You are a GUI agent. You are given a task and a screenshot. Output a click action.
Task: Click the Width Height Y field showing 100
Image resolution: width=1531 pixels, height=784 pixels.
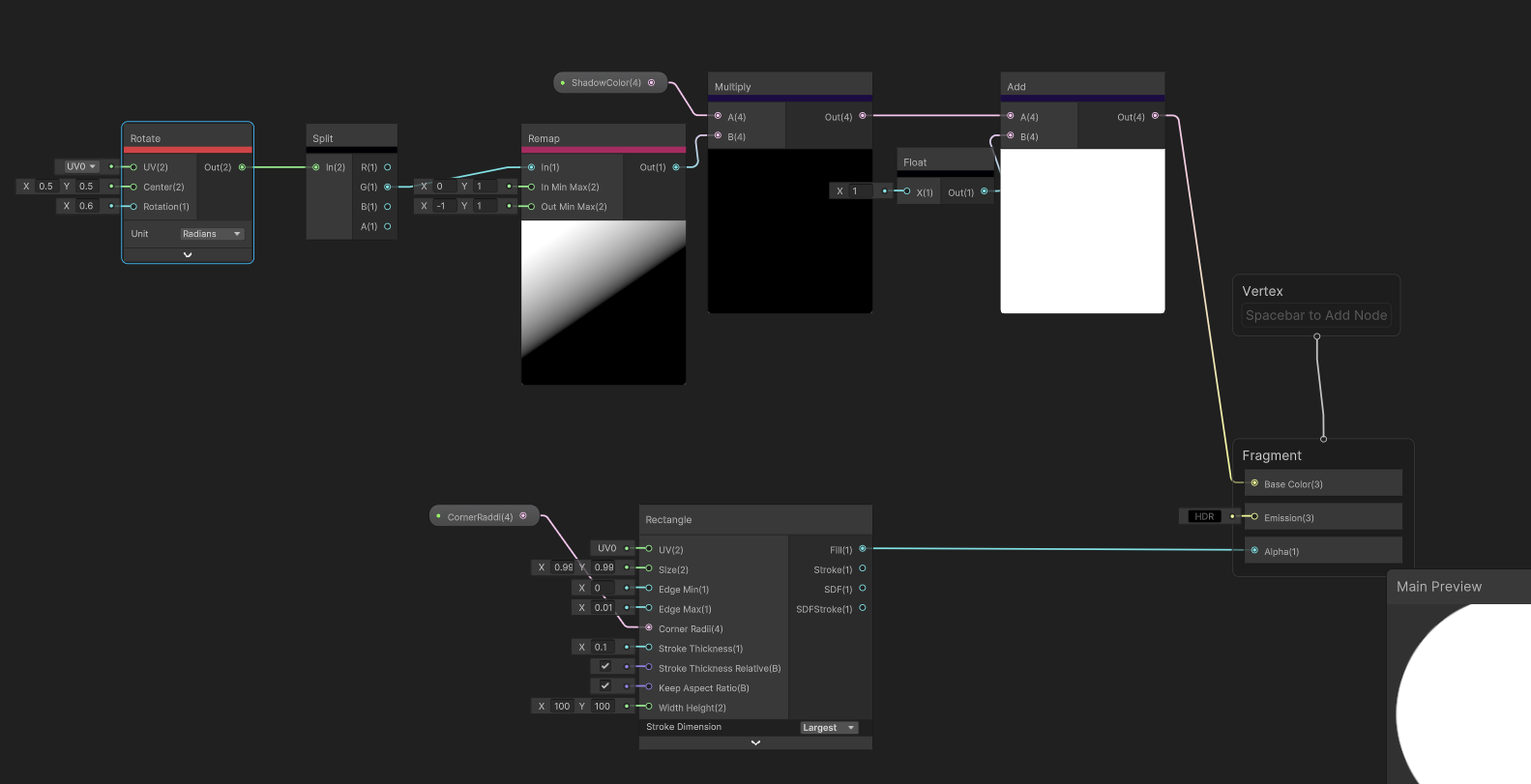pos(603,706)
